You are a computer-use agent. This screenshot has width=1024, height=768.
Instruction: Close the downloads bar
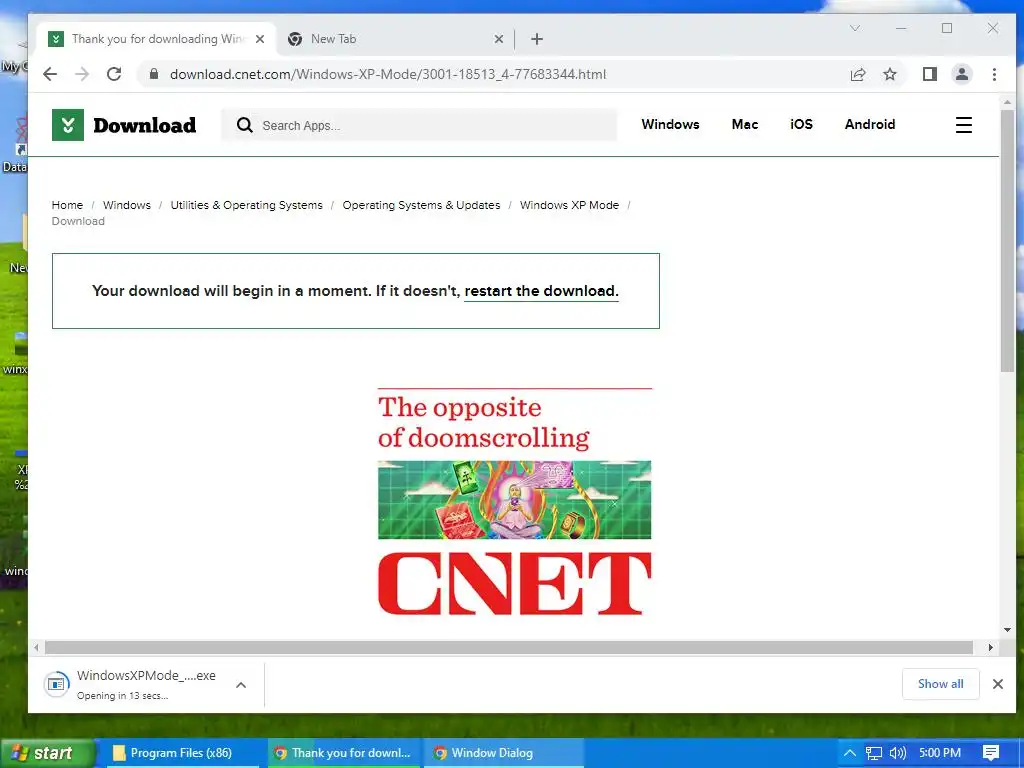click(x=998, y=684)
